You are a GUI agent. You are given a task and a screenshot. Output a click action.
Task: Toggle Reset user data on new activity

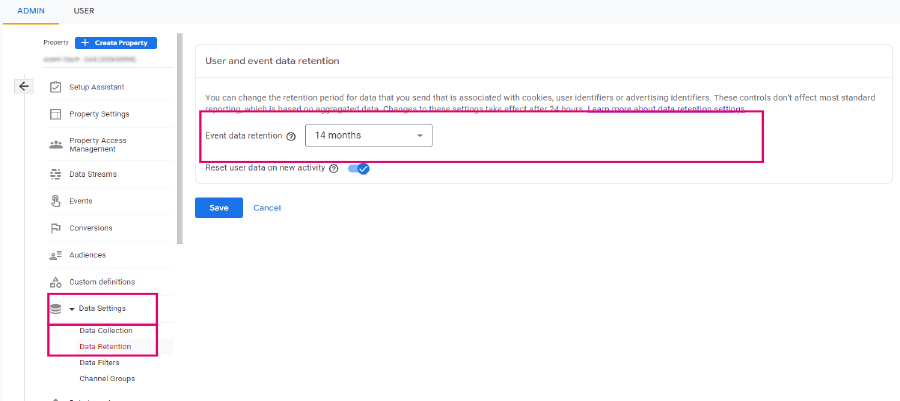[x=359, y=169]
